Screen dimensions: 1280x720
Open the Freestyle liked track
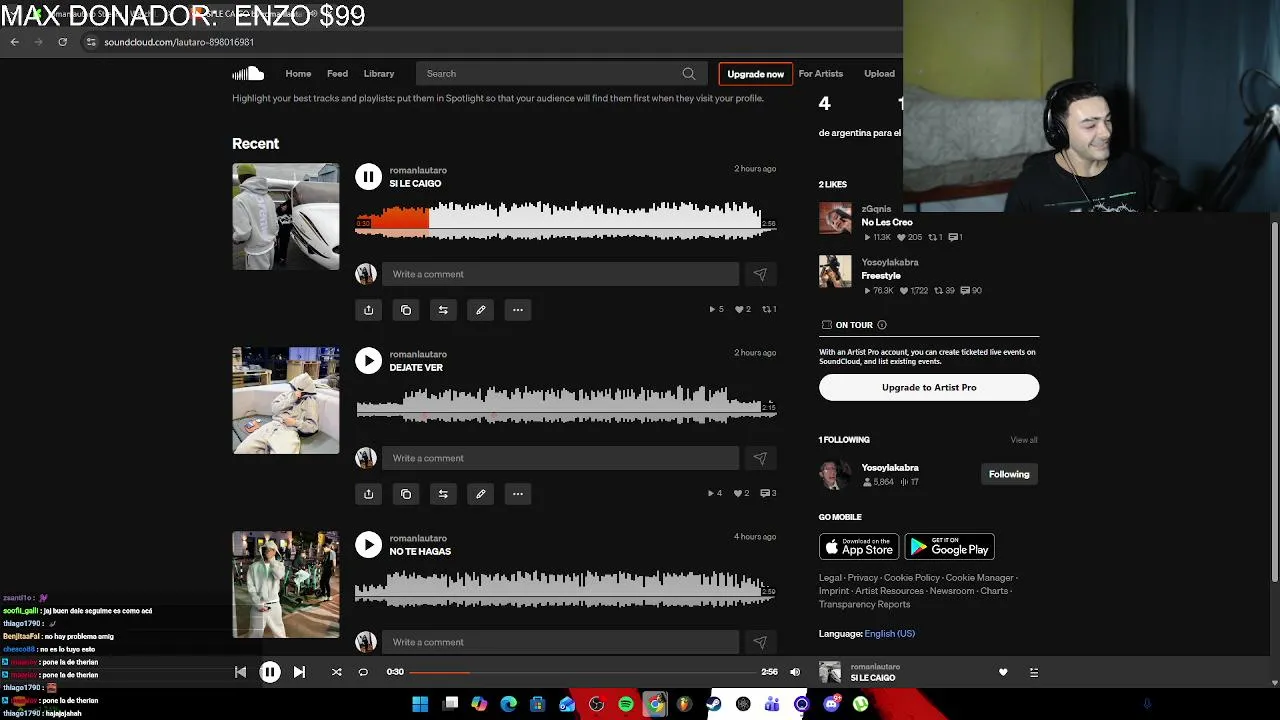pos(881,276)
